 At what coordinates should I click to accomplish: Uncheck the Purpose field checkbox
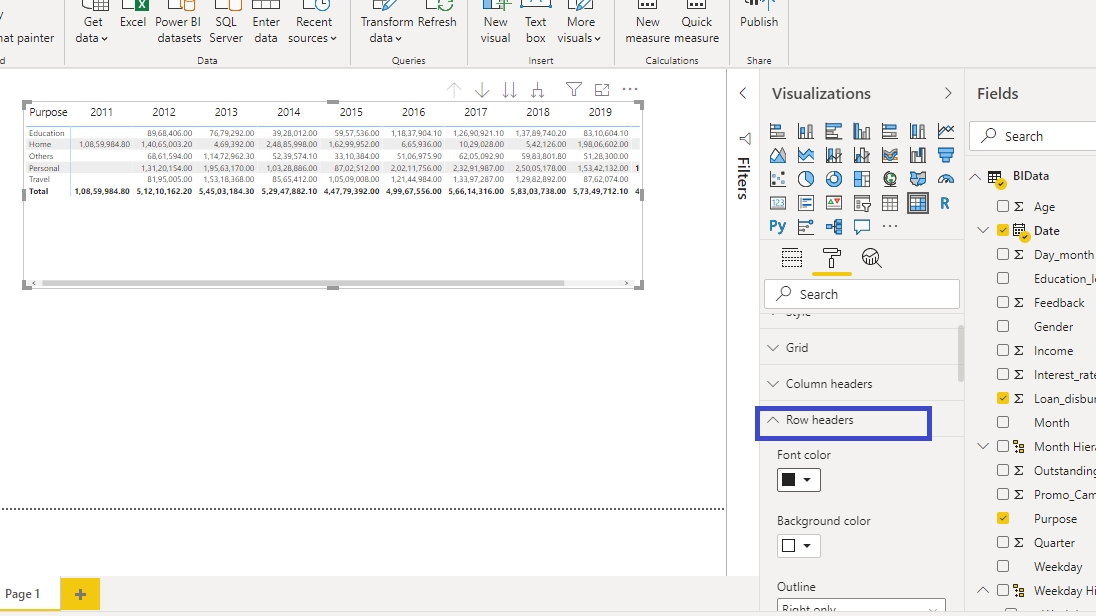[x=1003, y=518]
